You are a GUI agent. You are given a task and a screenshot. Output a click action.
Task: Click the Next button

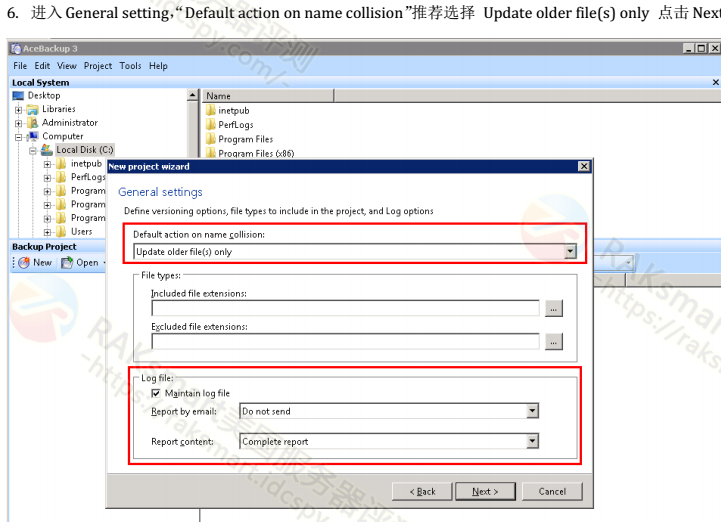485,492
